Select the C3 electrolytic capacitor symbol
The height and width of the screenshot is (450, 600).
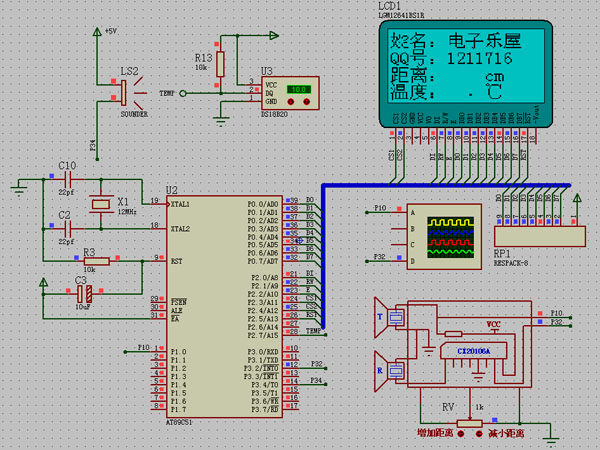(x=84, y=294)
